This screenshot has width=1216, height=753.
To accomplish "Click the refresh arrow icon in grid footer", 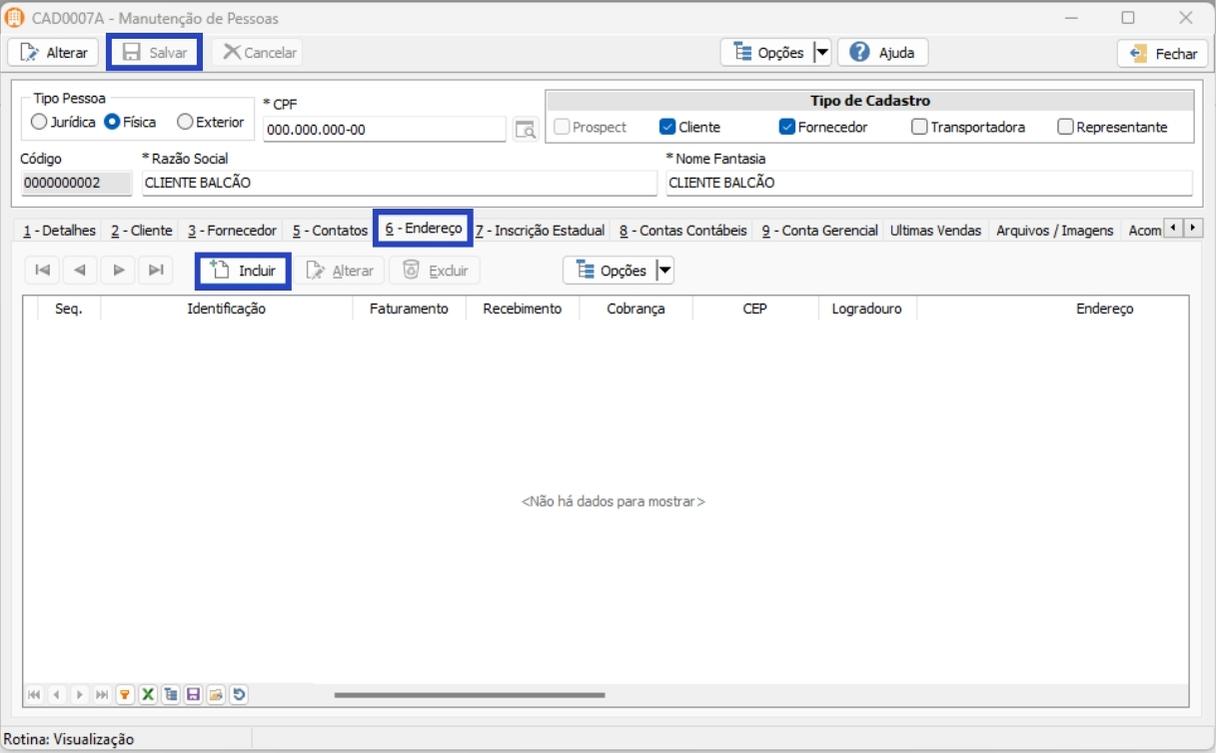I will coord(239,694).
